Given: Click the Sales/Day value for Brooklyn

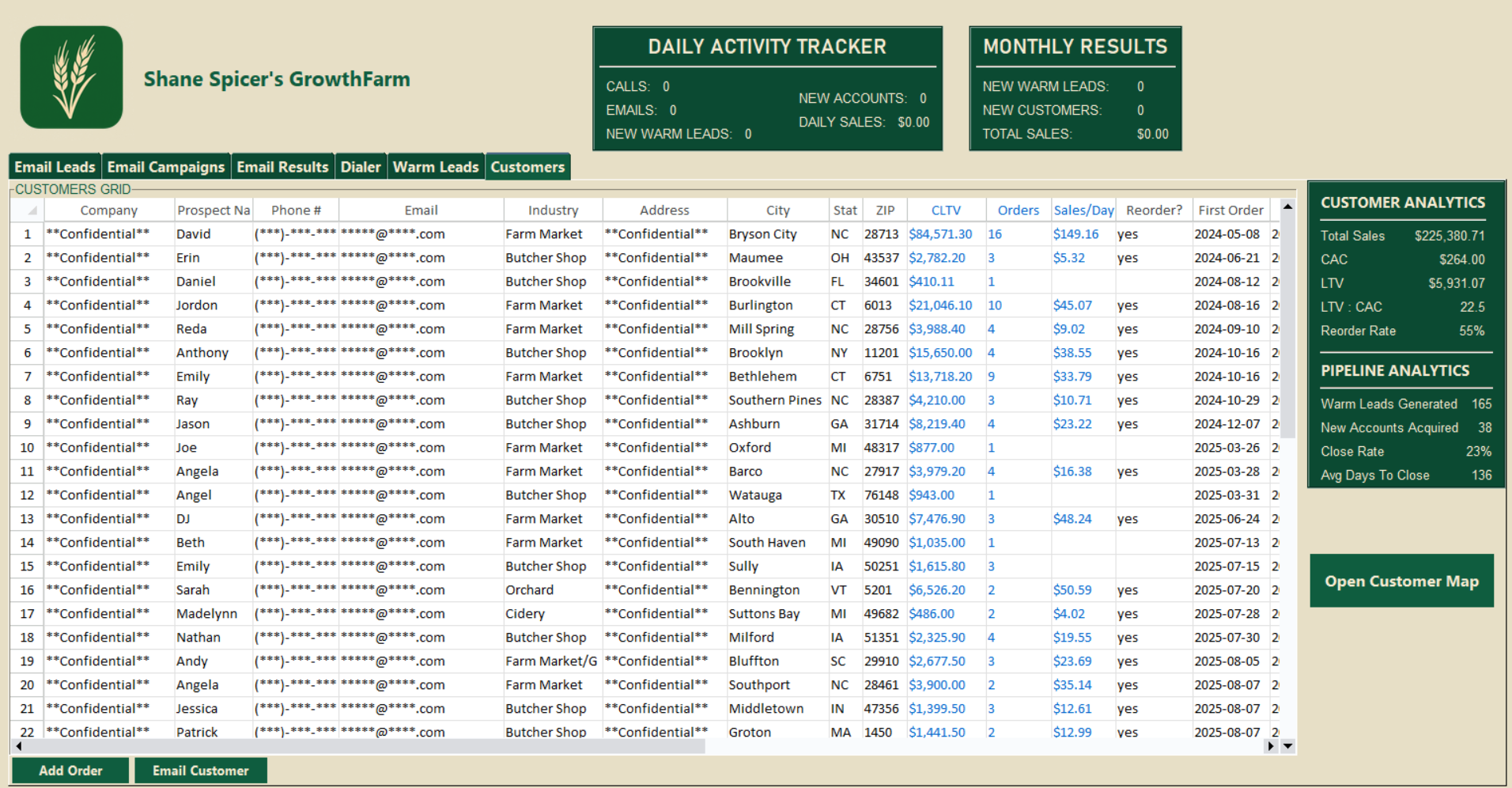Looking at the screenshot, I should 1072,352.
